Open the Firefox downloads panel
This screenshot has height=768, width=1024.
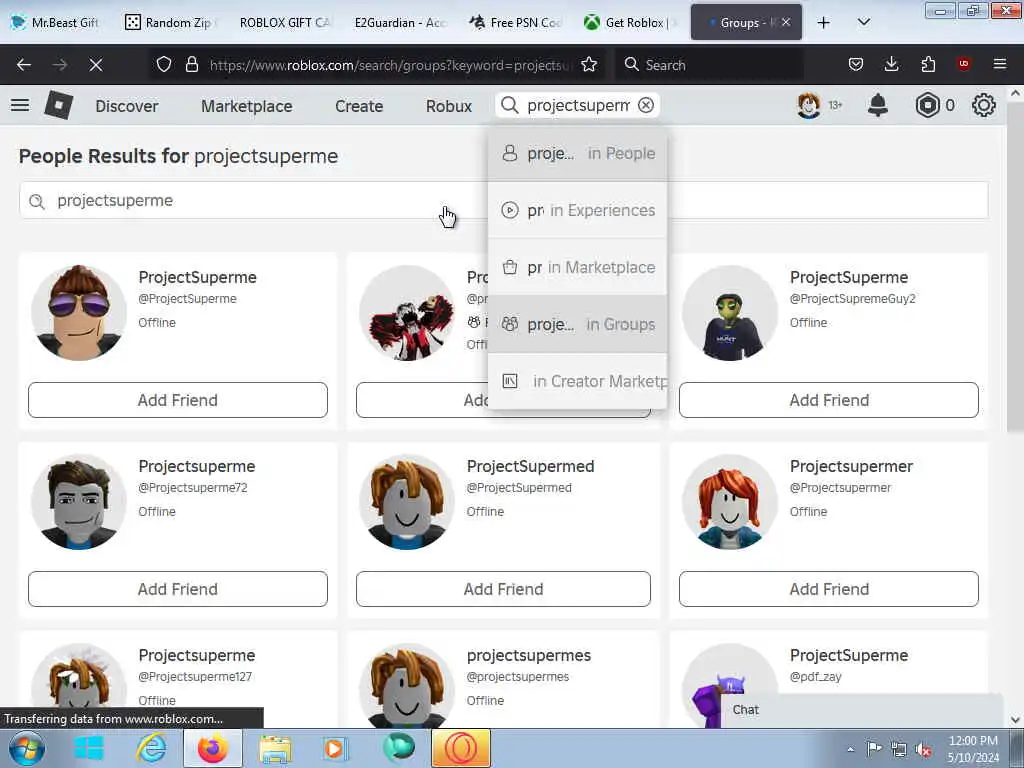coord(891,65)
